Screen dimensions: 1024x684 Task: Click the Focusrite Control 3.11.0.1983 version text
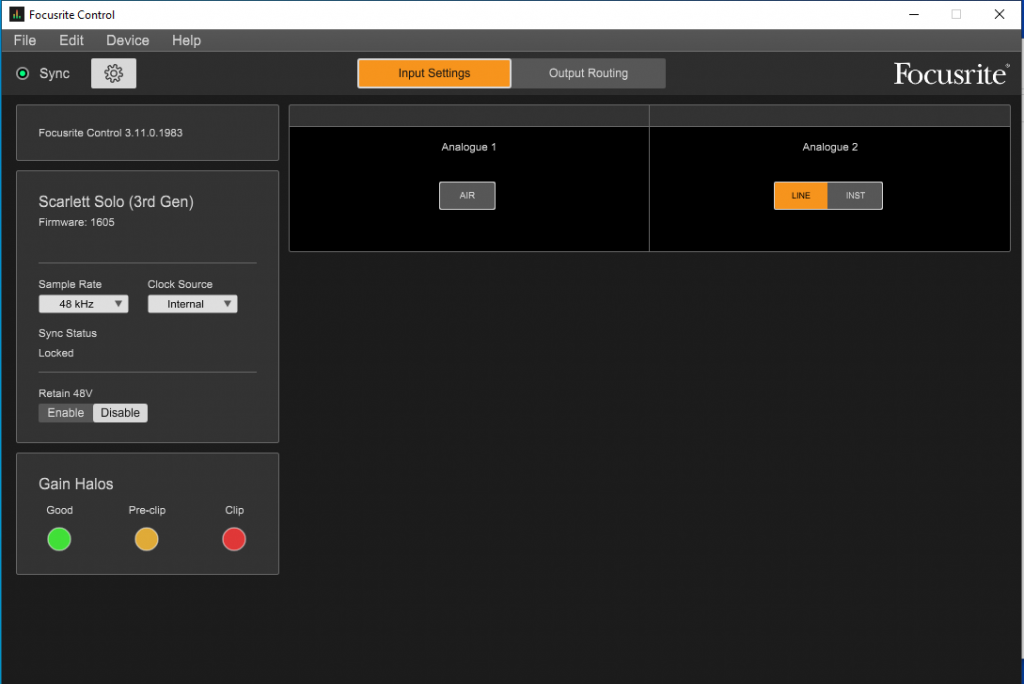[x=110, y=133]
